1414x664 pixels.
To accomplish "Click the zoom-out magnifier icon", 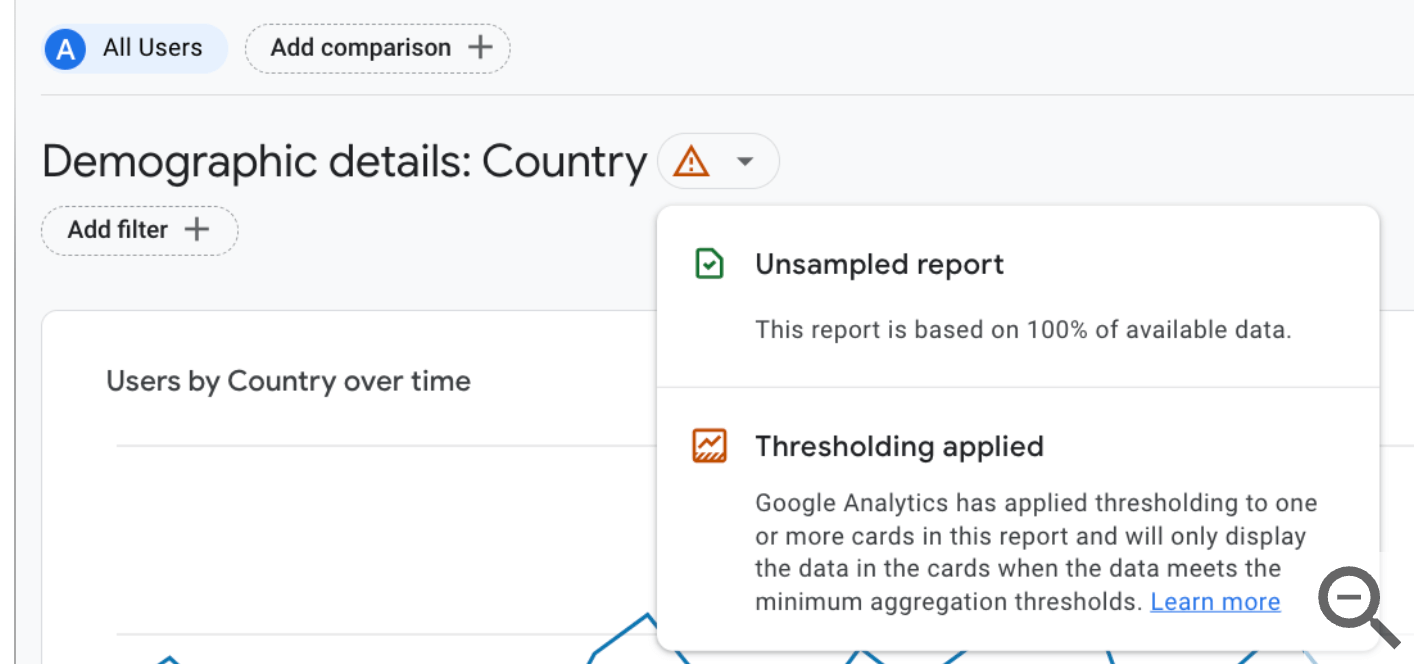I will pos(1359,605).
